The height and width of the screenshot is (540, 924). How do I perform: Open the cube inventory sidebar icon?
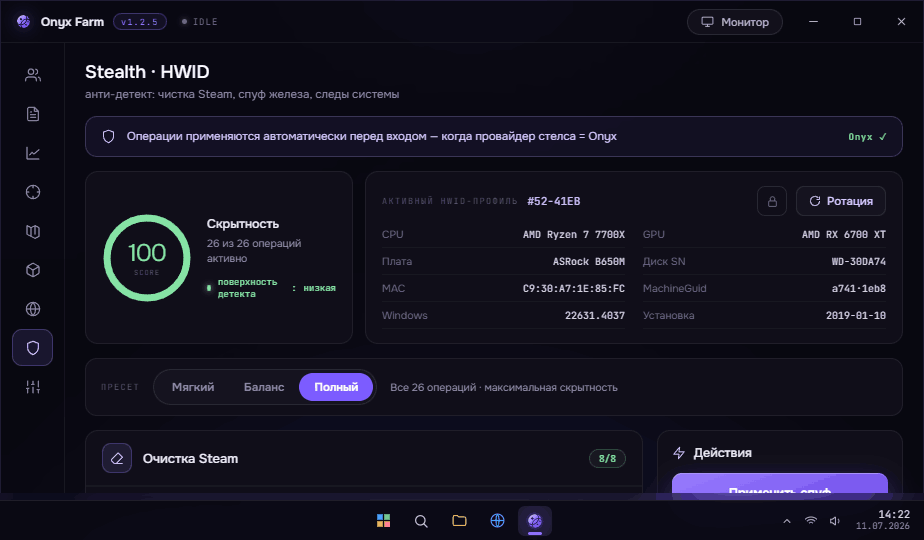tap(33, 270)
